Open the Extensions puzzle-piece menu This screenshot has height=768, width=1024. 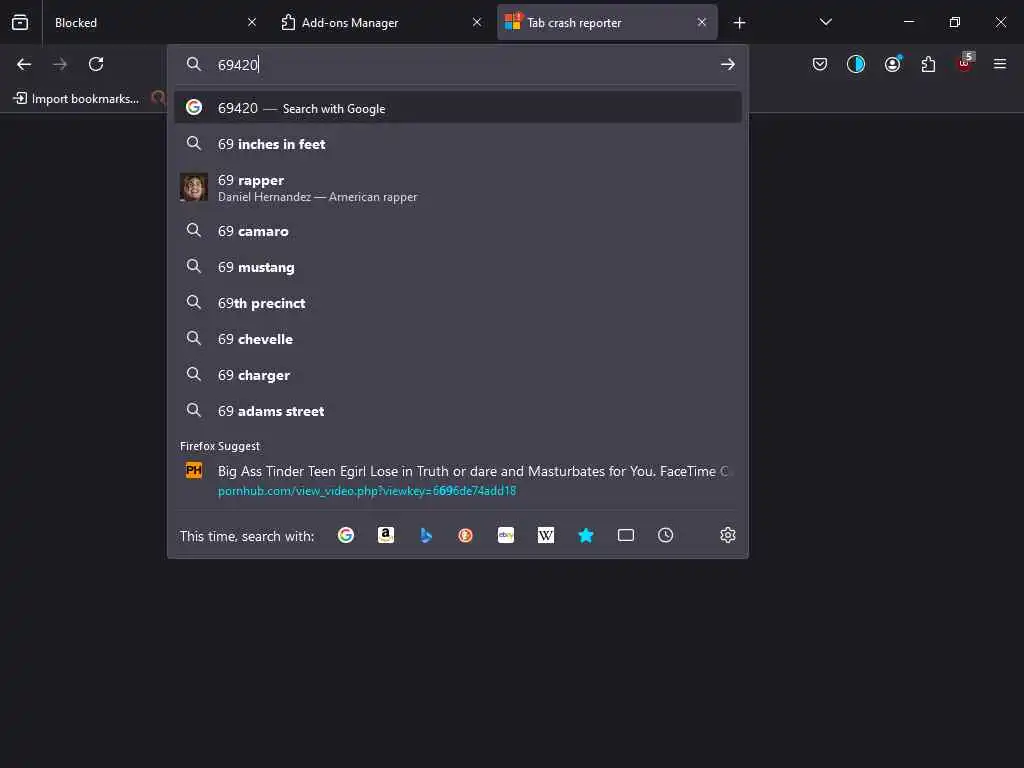tap(928, 64)
